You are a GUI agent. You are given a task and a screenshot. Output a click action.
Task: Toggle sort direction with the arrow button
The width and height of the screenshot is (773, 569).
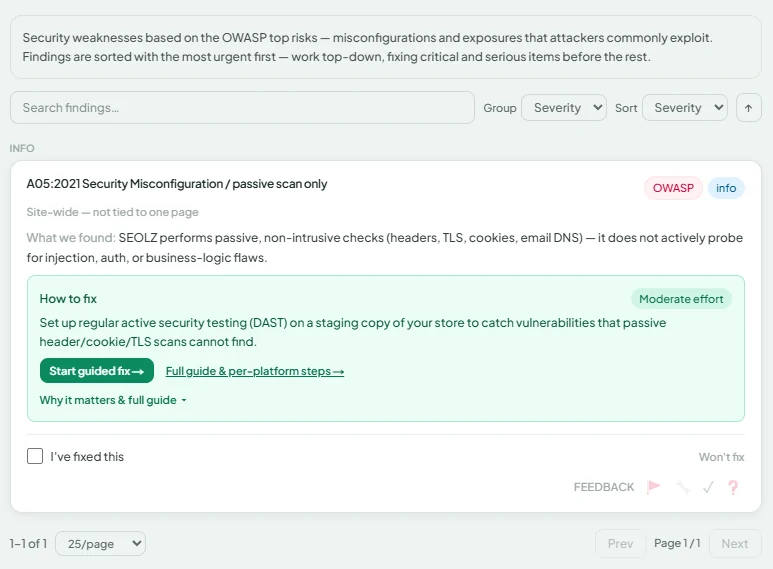tap(748, 108)
